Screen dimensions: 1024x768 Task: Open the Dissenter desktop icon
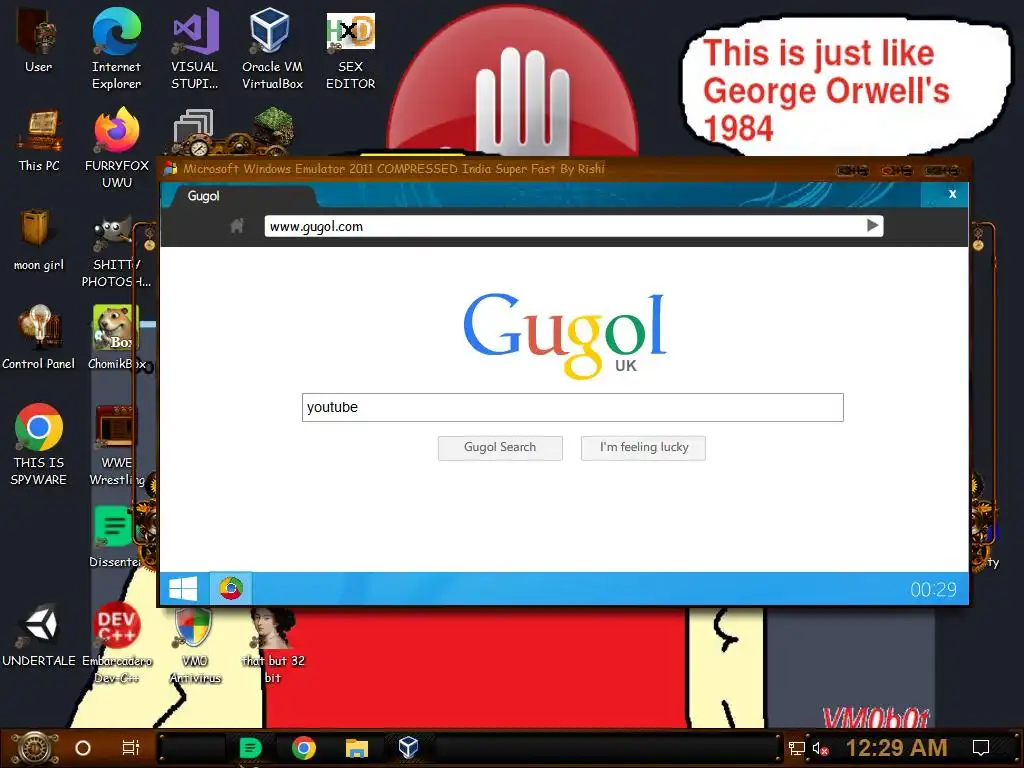click(x=115, y=536)
